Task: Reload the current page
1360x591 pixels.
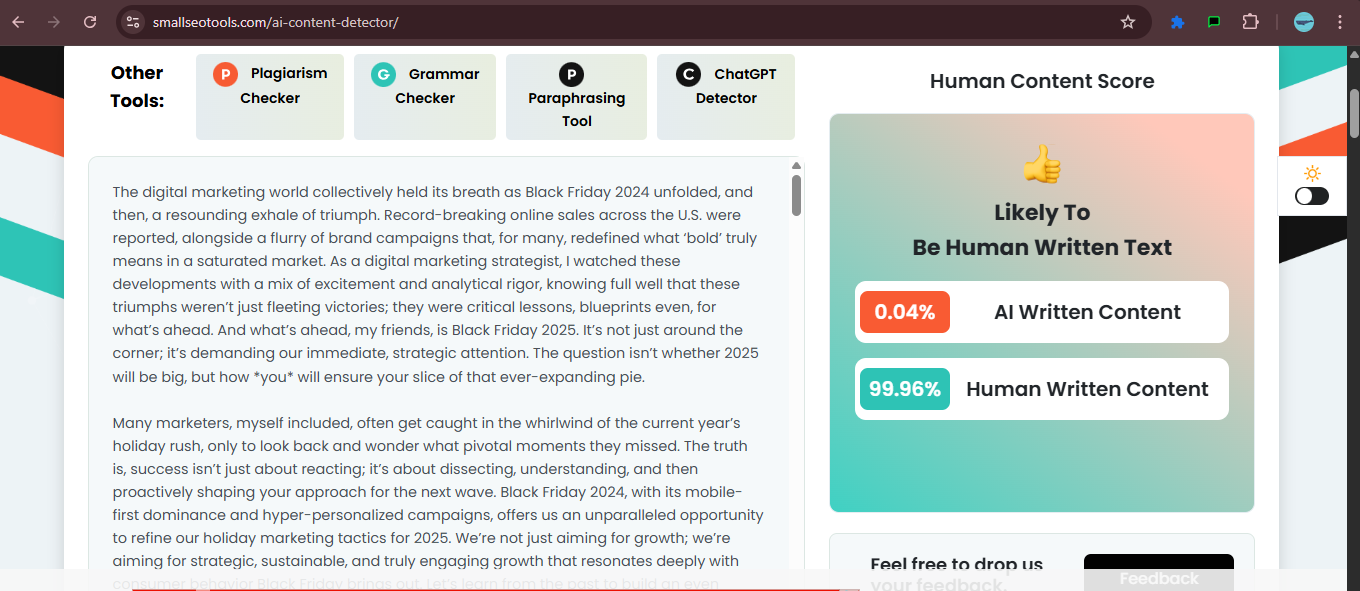Action: (x=90, y=22)
